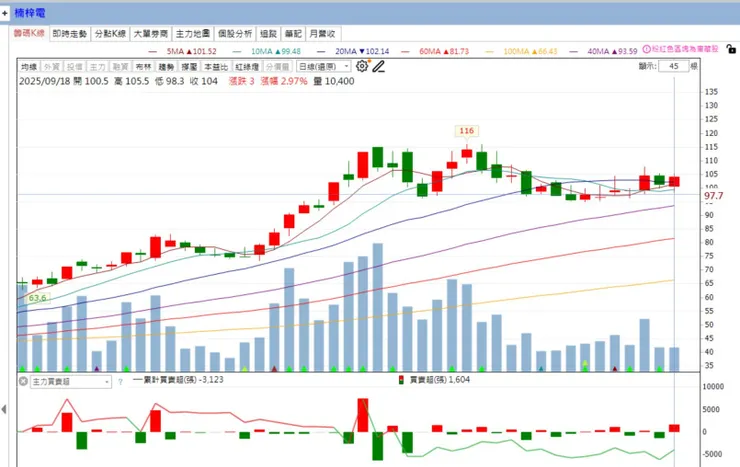Switch to the 個股分析 tab

235,33
